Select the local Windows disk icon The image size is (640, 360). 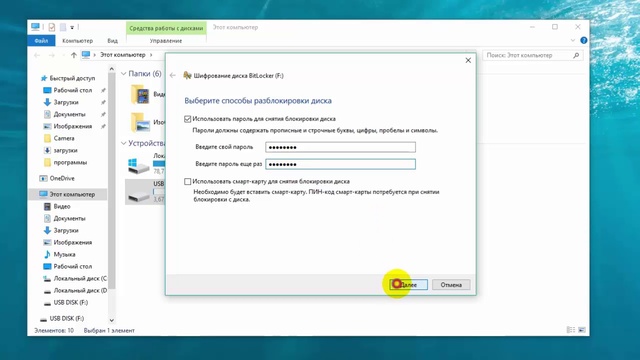[139, 165]
